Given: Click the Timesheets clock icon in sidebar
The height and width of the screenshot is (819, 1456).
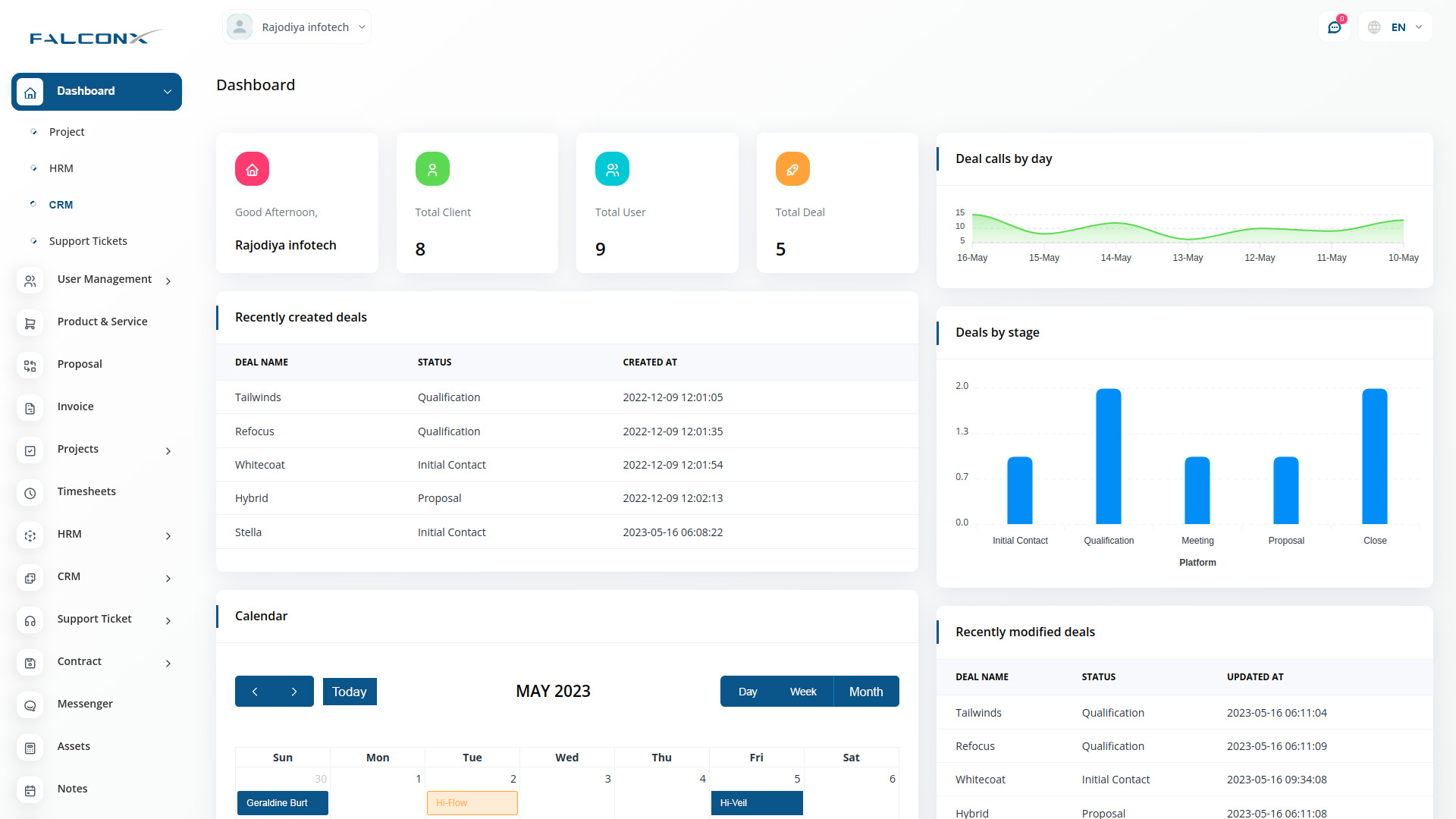Looking at the screenshot, I should [x=30, y=493].
